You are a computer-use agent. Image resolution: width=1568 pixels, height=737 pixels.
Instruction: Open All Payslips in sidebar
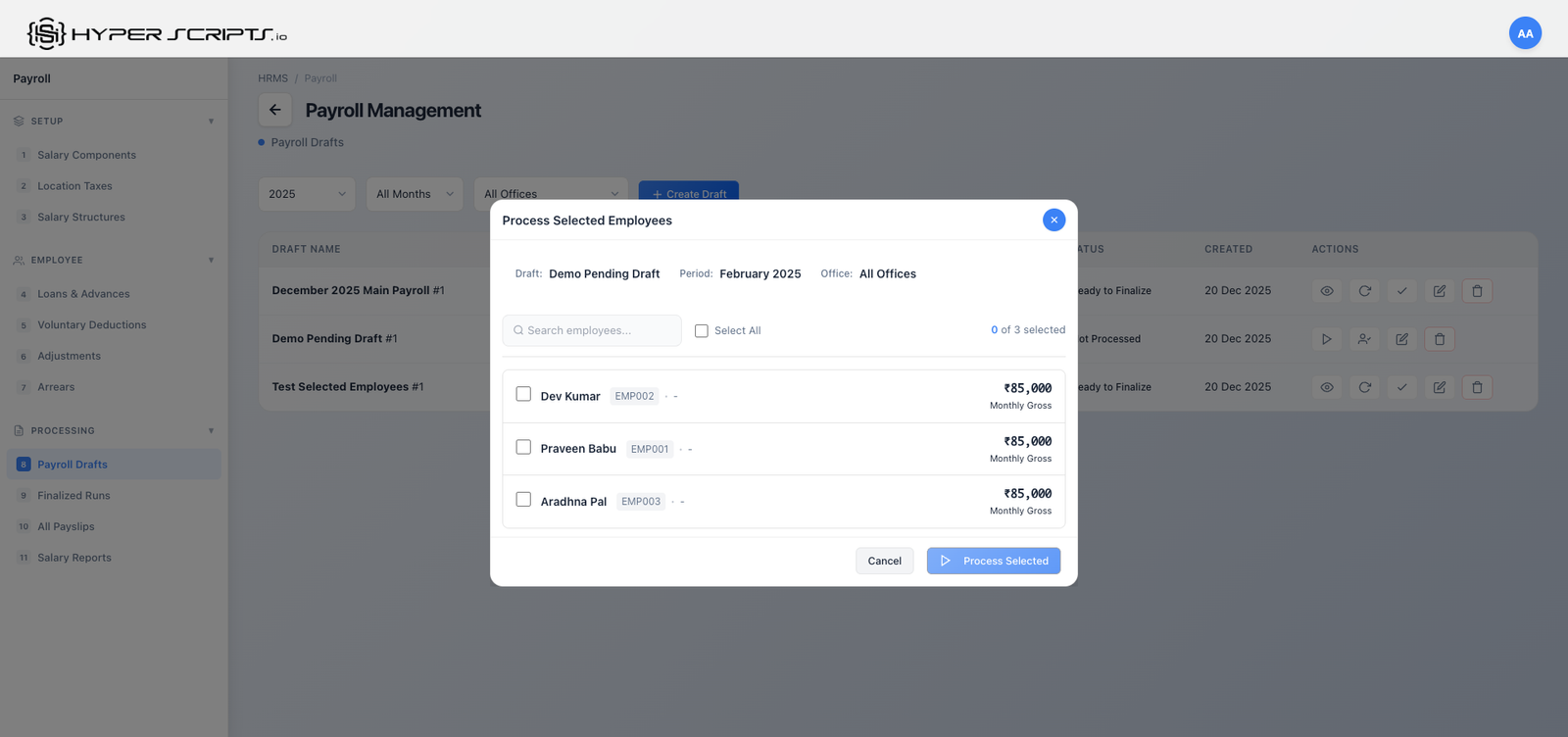(114, 526)
